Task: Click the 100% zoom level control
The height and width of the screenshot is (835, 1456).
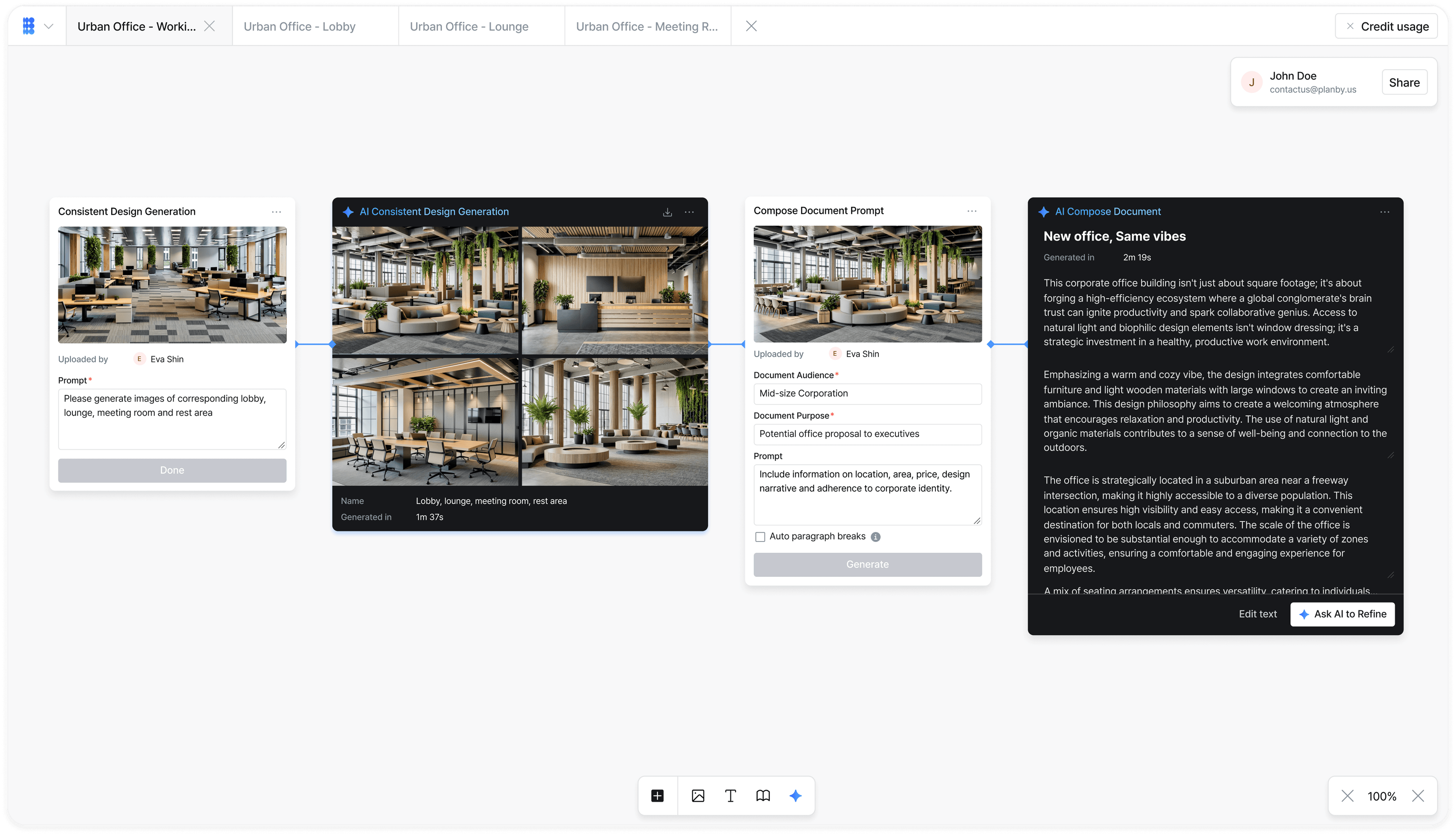Action: [x=1381, y=796]
